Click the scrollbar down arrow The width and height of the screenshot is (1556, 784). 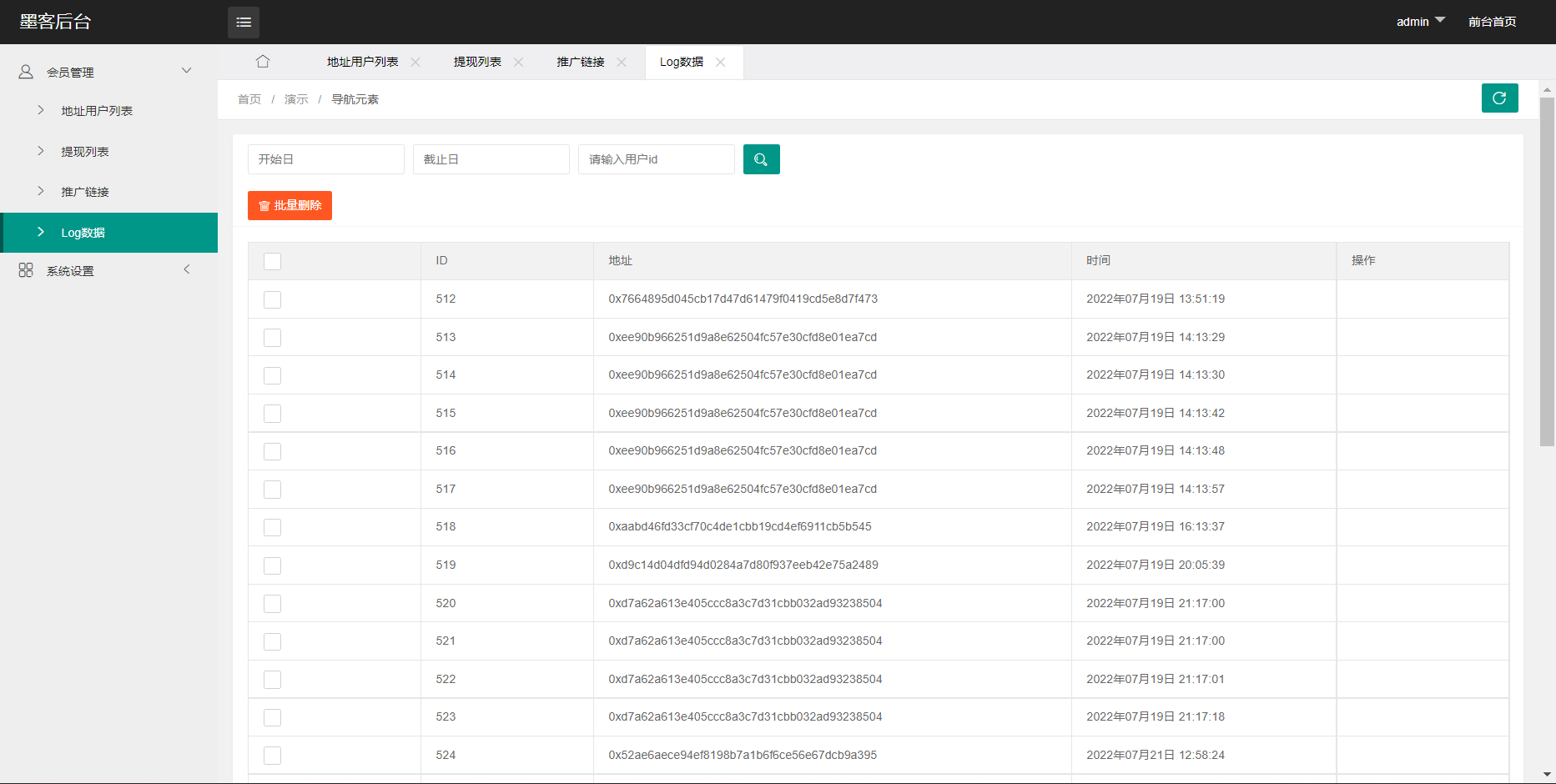(1547, 775)
